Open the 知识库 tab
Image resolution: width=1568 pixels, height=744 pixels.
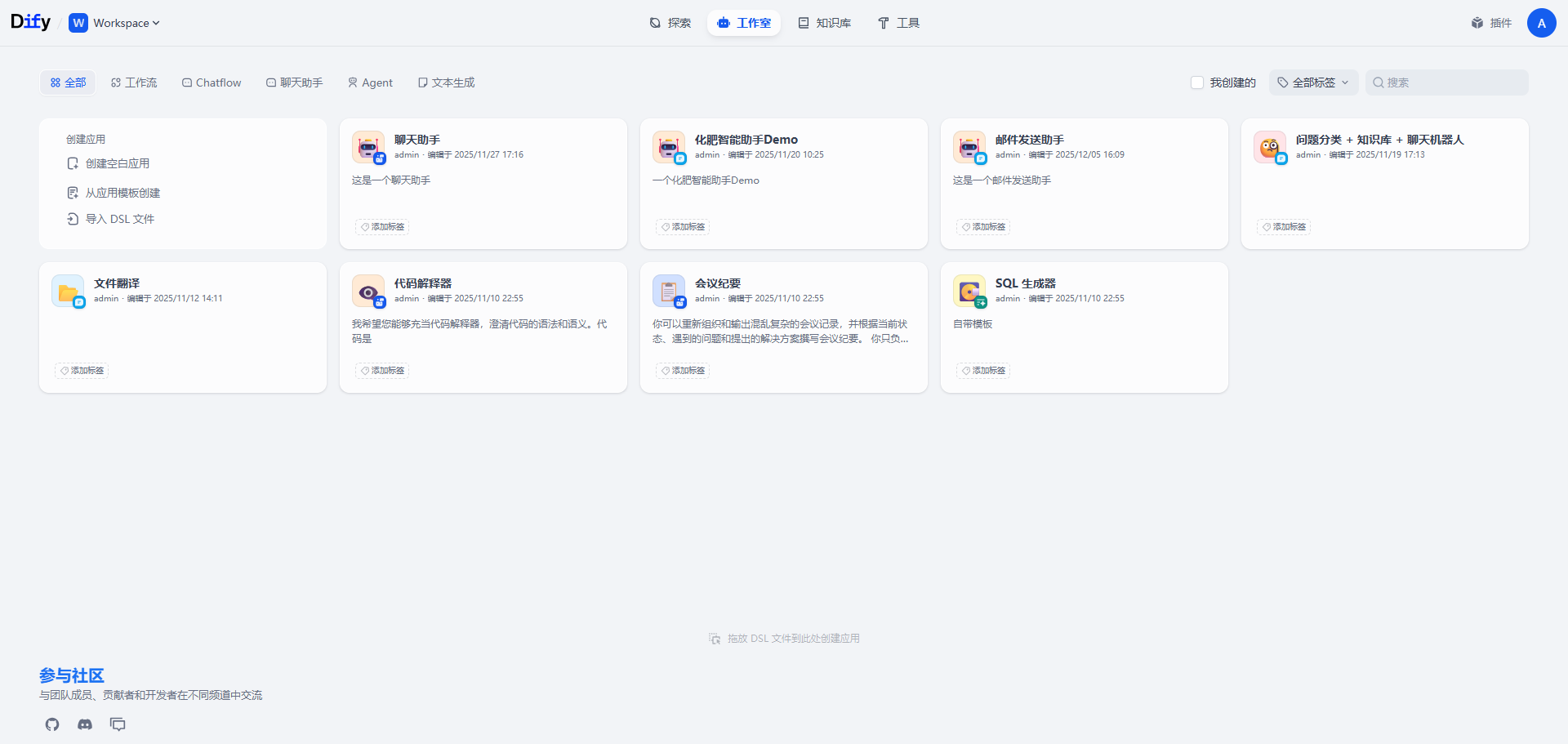(x=824, y=23)
